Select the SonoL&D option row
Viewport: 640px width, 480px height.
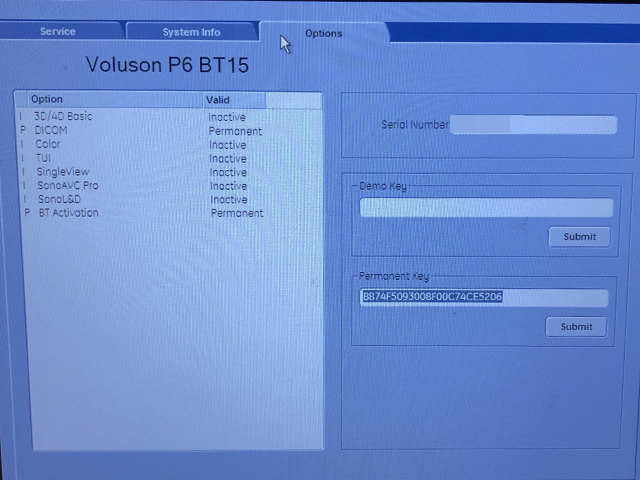point(169,199)
